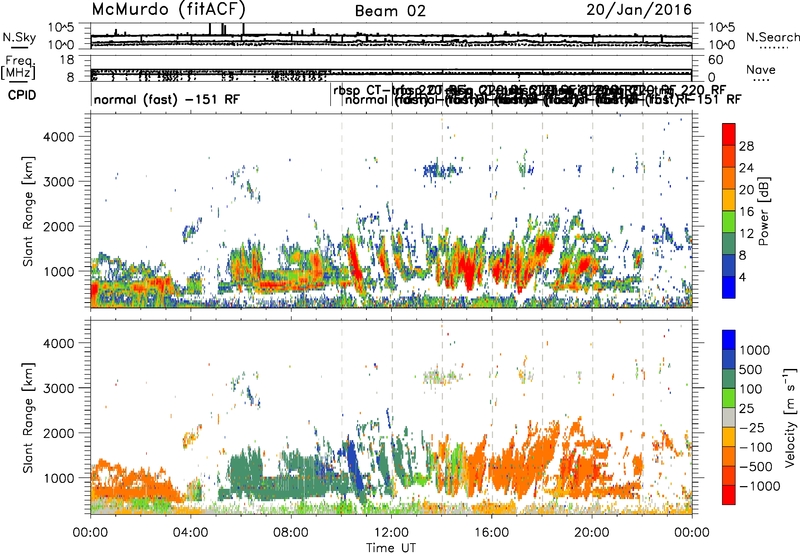Select the "28" Power colorbar label
This screenshot has width=800, height=554.
click(746, 146)
